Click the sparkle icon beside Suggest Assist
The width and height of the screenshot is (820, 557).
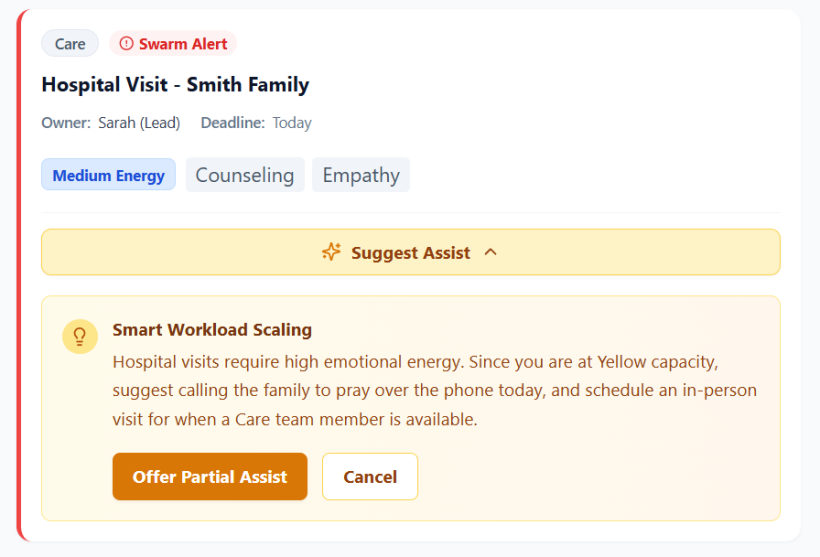tap(331, 252)
